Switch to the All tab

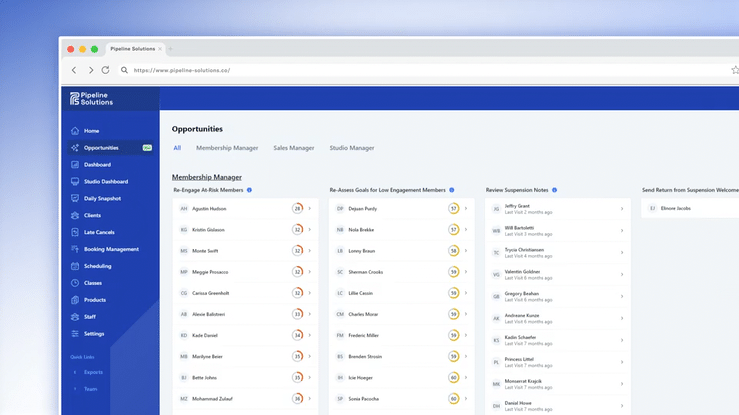pos(177,148)
